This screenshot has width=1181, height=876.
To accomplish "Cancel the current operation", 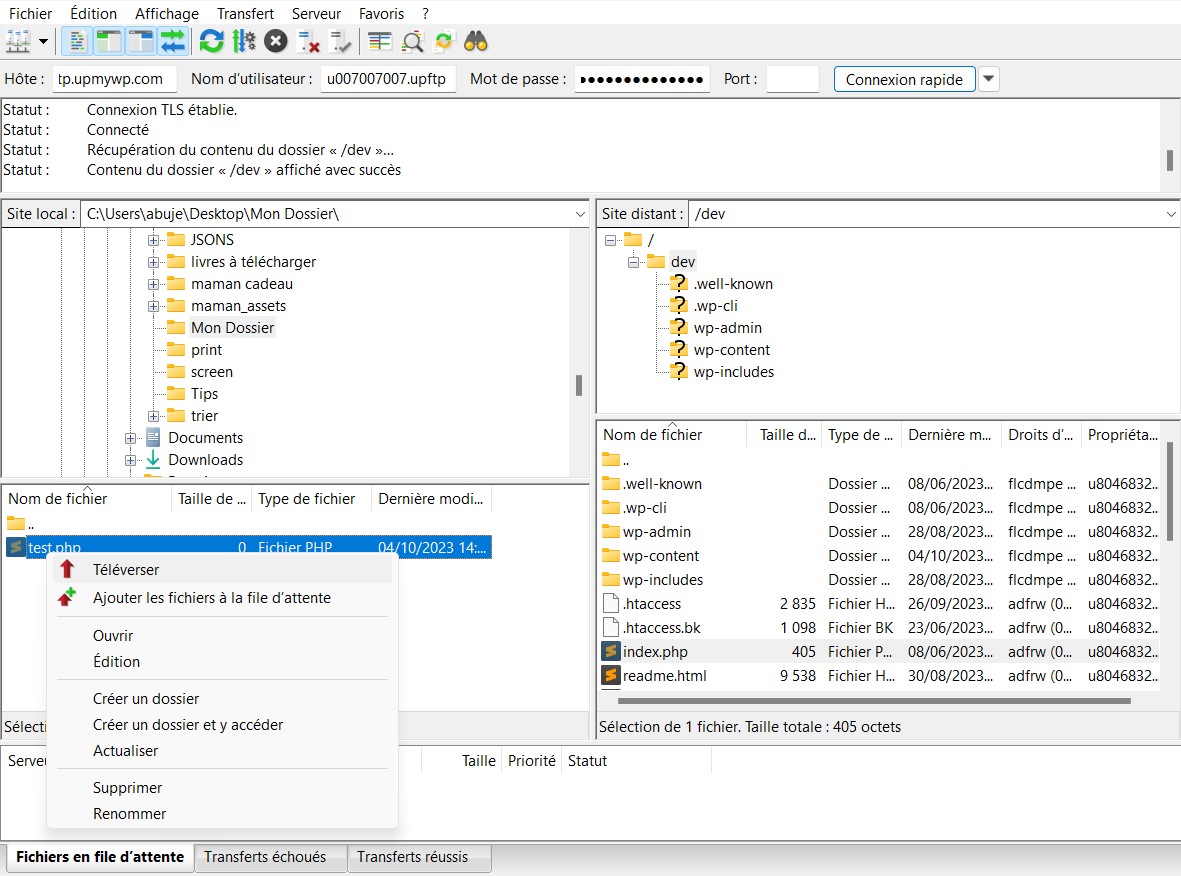I will point(276,41).
